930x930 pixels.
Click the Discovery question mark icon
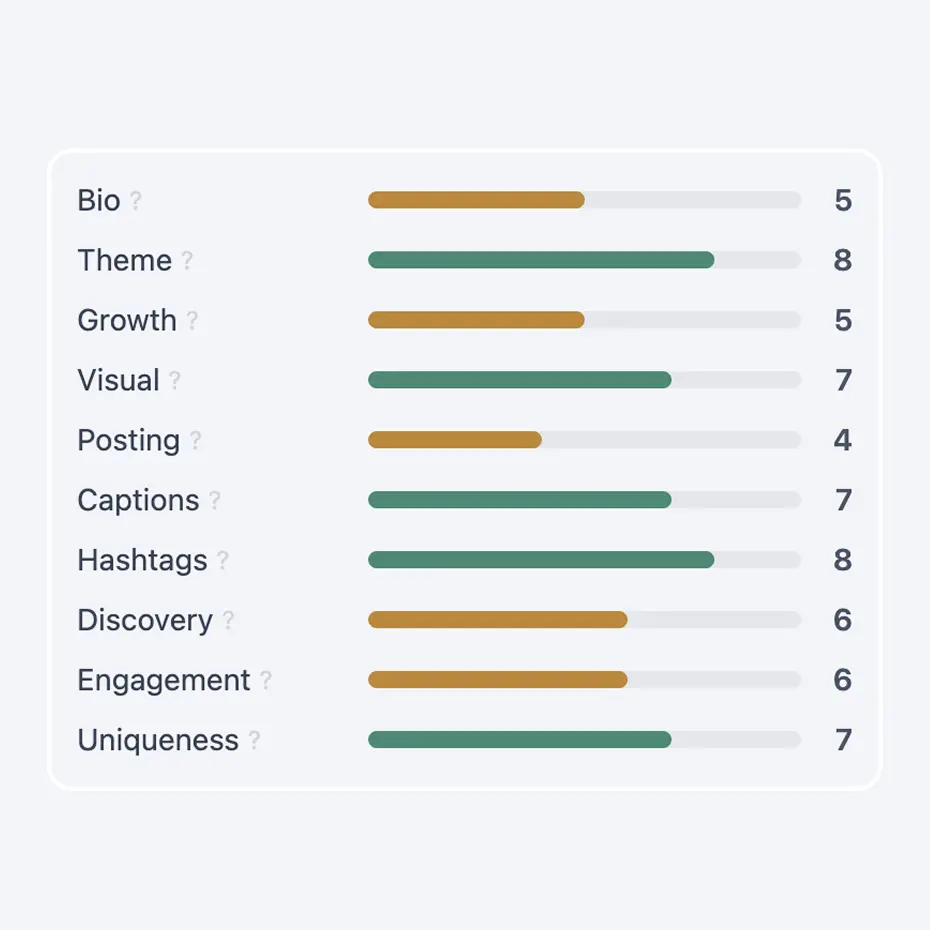[x=227, y=622]
